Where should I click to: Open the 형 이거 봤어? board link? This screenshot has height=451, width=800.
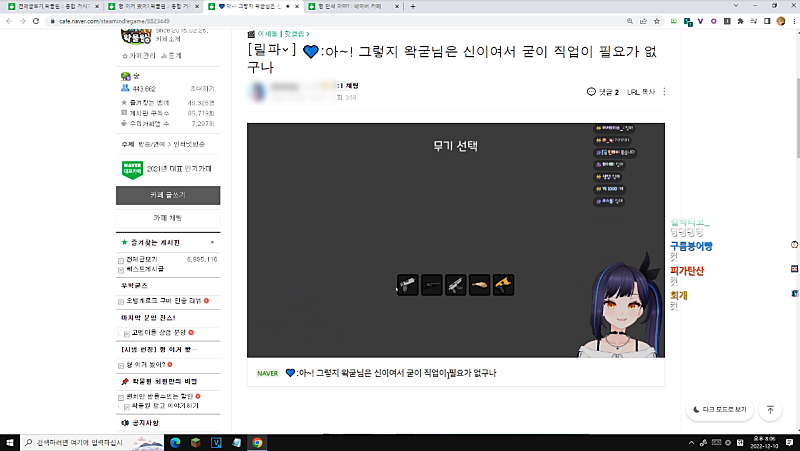pos(146,365)
